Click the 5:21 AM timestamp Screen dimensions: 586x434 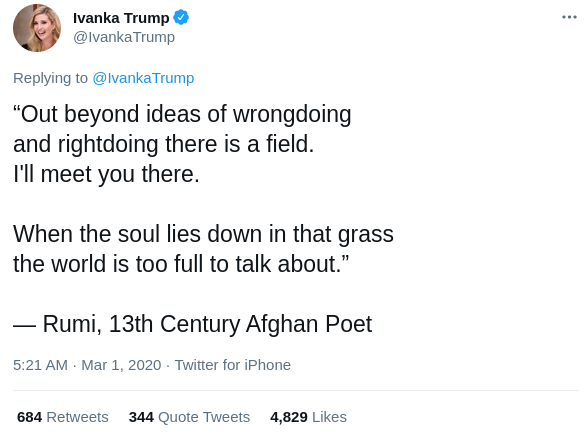pos(40,365)
